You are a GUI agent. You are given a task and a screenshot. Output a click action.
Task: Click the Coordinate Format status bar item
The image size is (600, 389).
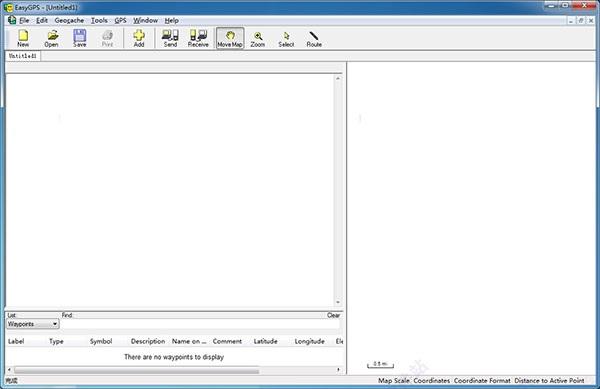click(482, 381)
